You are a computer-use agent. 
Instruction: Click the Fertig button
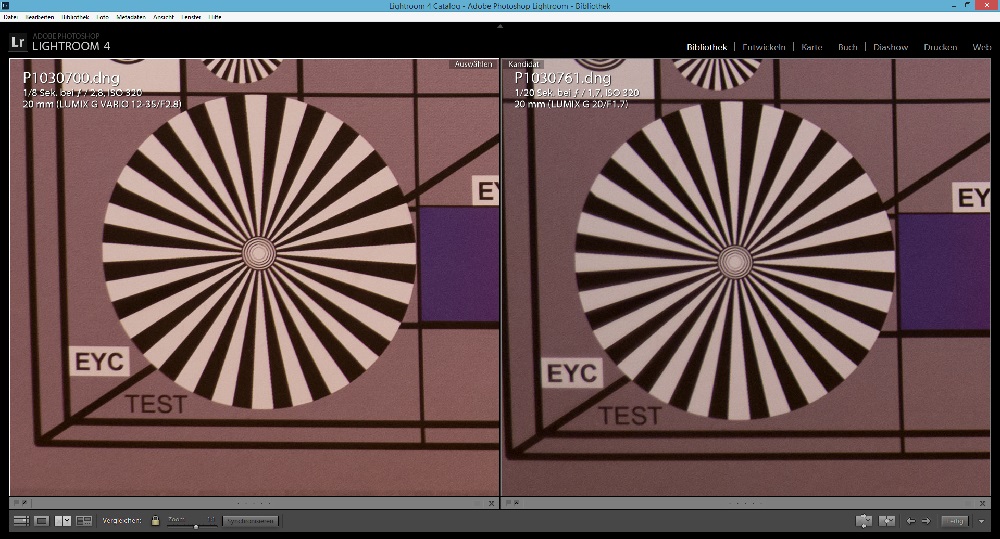coord(955,521)
